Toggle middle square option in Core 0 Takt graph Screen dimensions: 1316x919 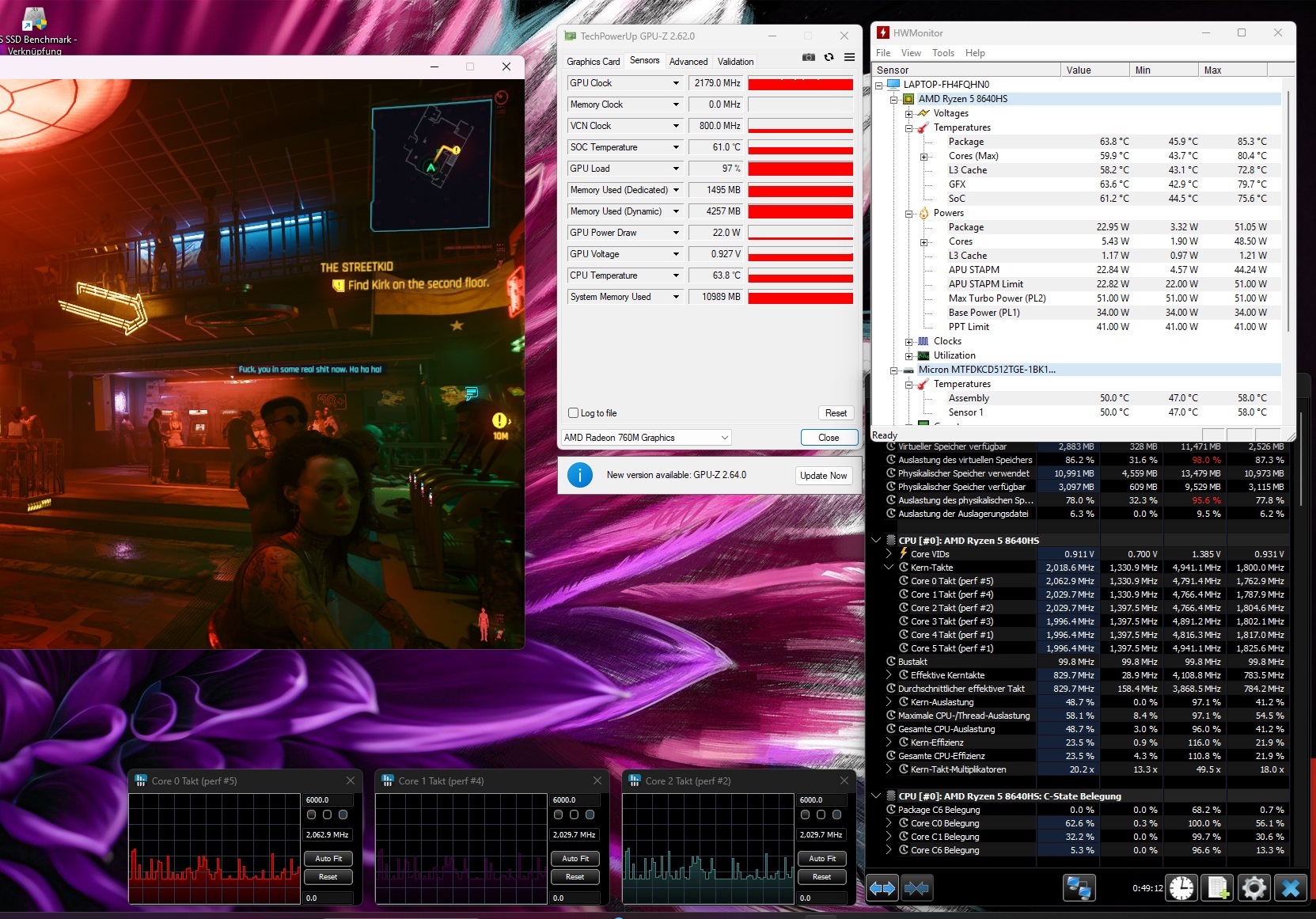(x=327, y=815)
